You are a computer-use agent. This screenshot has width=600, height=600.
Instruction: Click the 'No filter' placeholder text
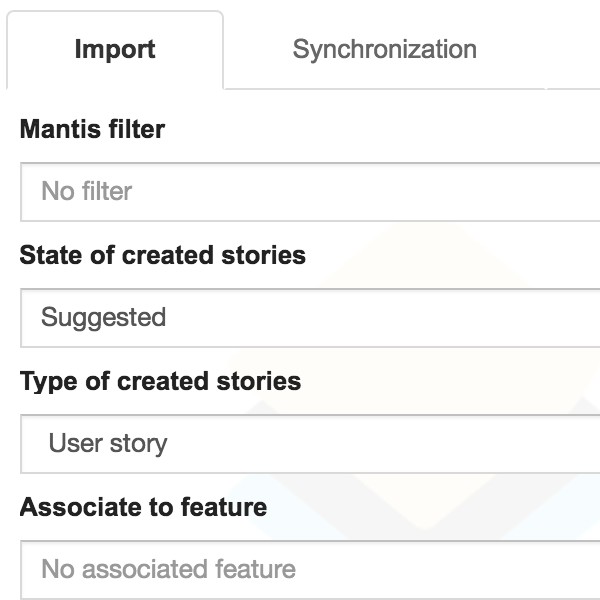coord(86,191)
